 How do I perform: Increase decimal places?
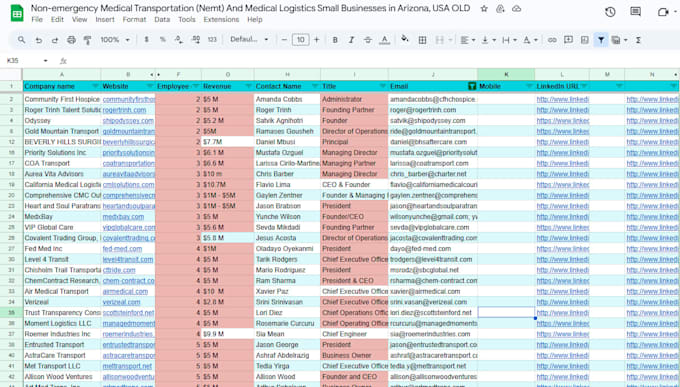point(196,40)
